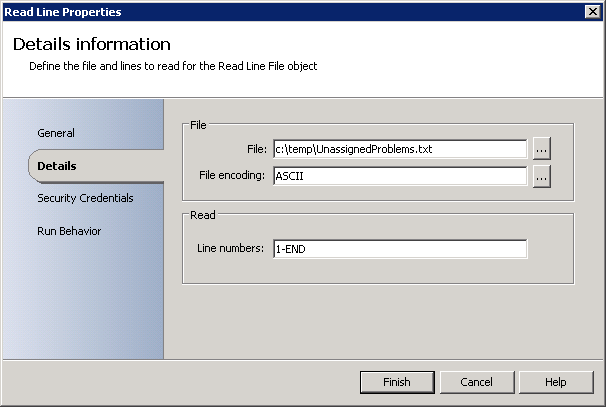Viewport: 606px width, 407px height.
Task: Switch to Security Credentials tab
Action: [x=85, y=198]
